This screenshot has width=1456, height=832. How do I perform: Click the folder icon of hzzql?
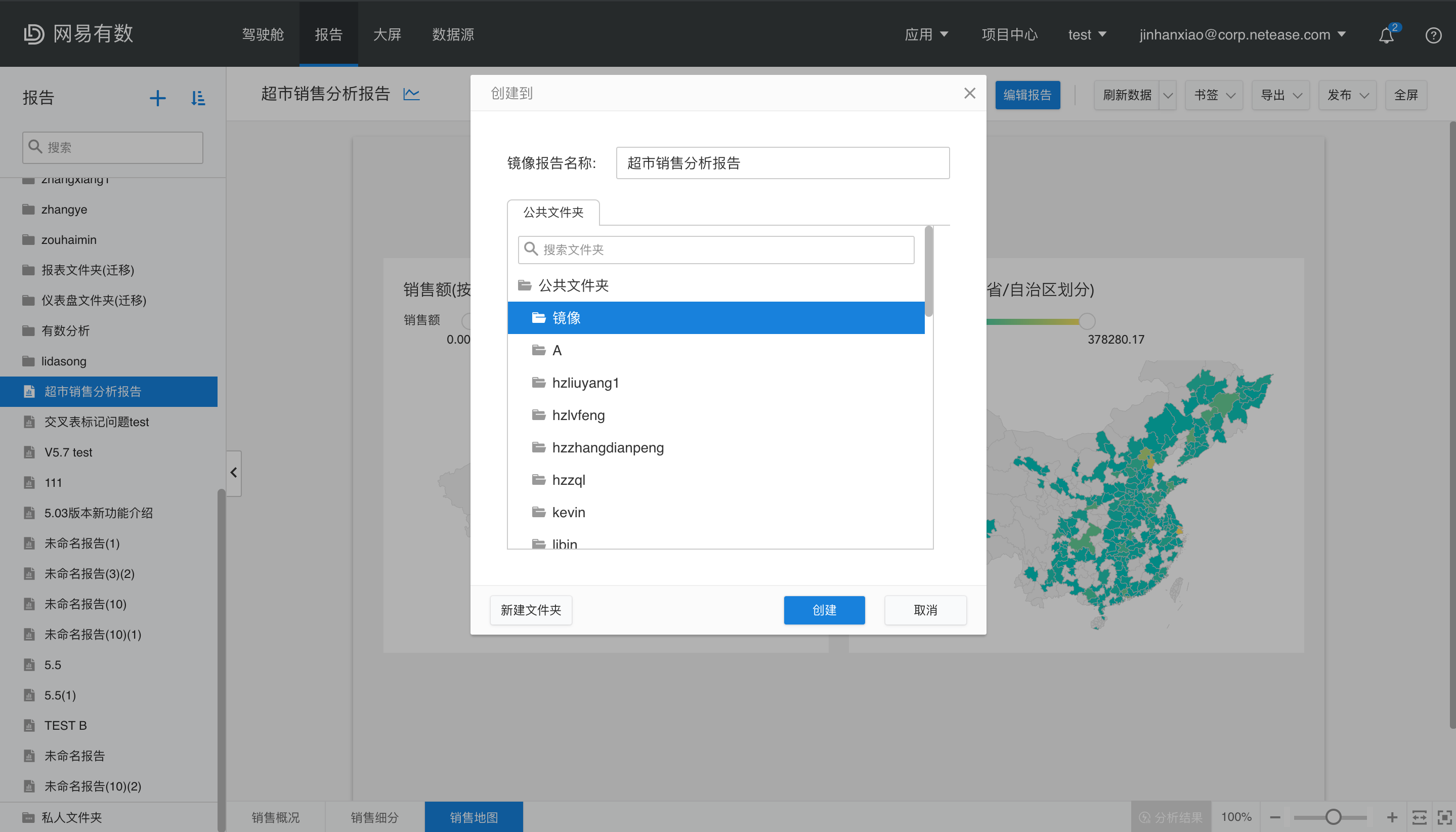pyautogui.click(x=539, y=479)
